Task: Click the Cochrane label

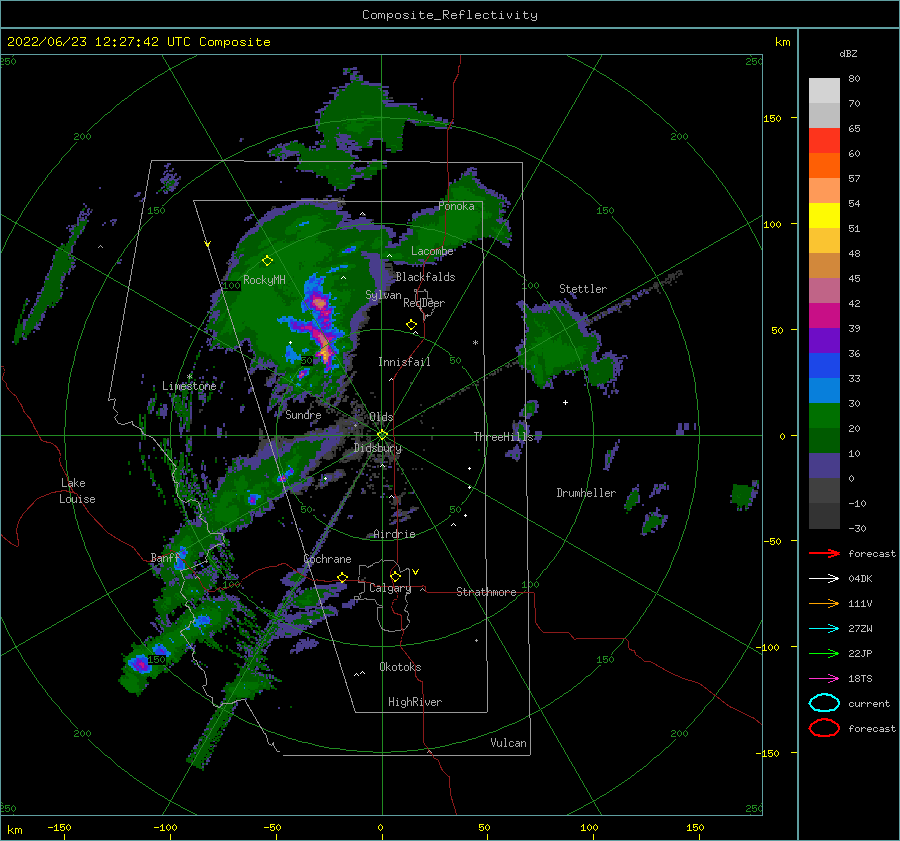Action: 327,559
